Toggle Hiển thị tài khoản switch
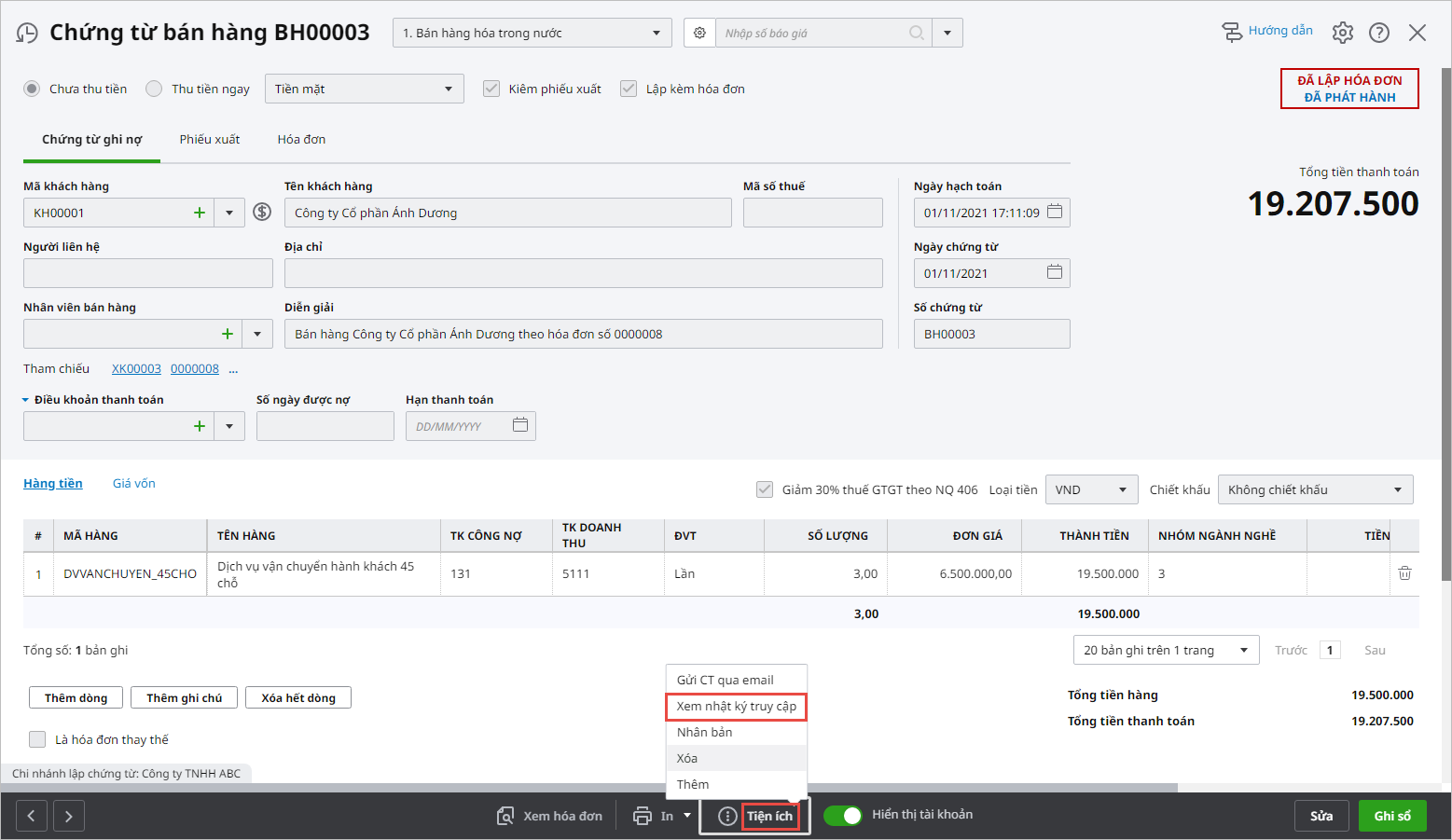The image size is (1452, 840). (x=843, y=815)
